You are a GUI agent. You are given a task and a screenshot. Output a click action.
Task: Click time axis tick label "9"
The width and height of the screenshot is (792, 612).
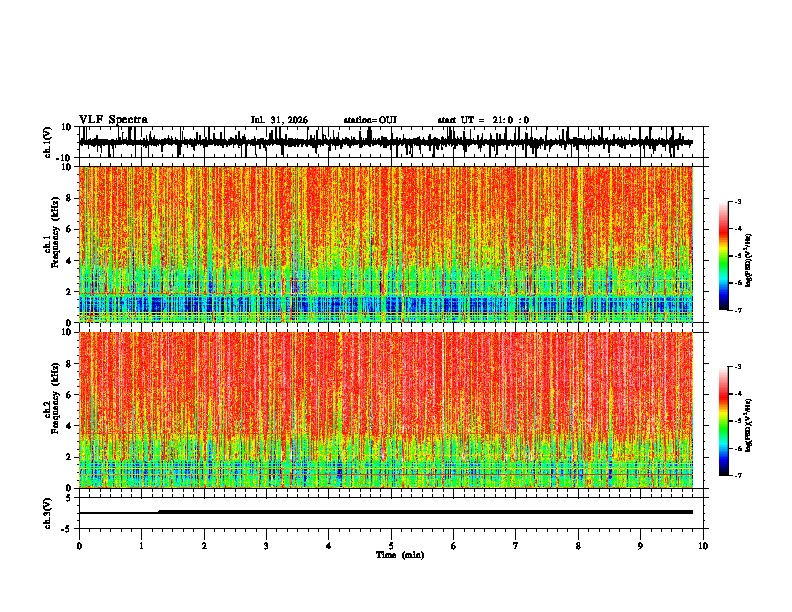[x=640, y=546]
